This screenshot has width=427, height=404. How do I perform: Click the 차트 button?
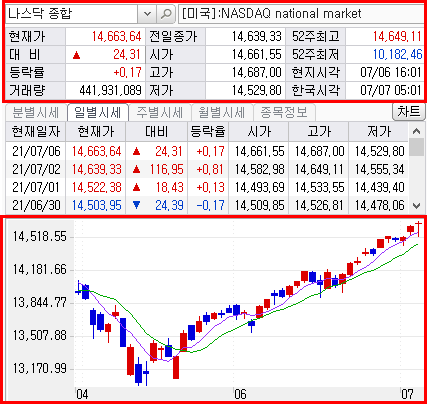pyautogui.click(x=409, y=111)
